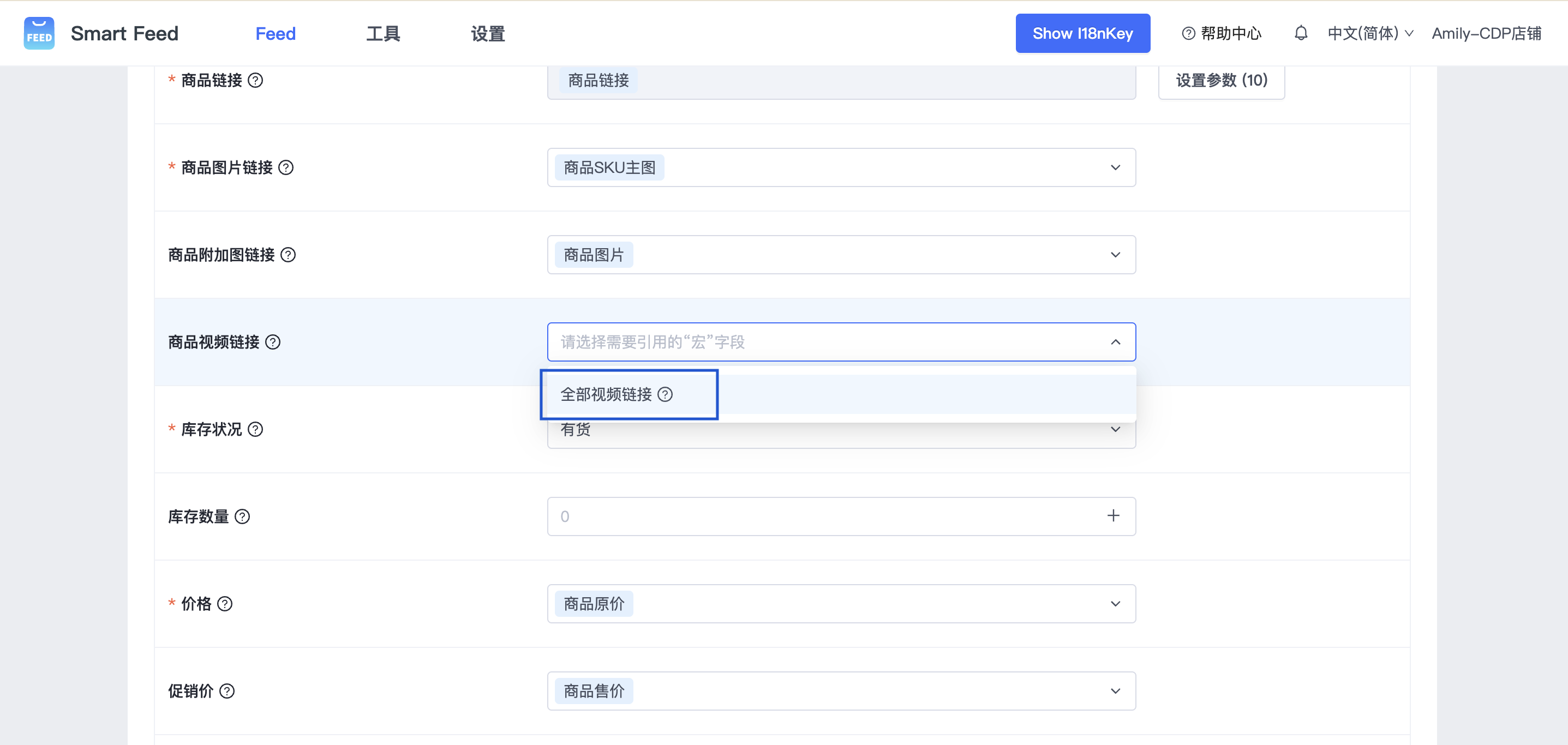Screen dimensions: 1568x745
Task: Open the 工具 menu
Action: [383, 33]
